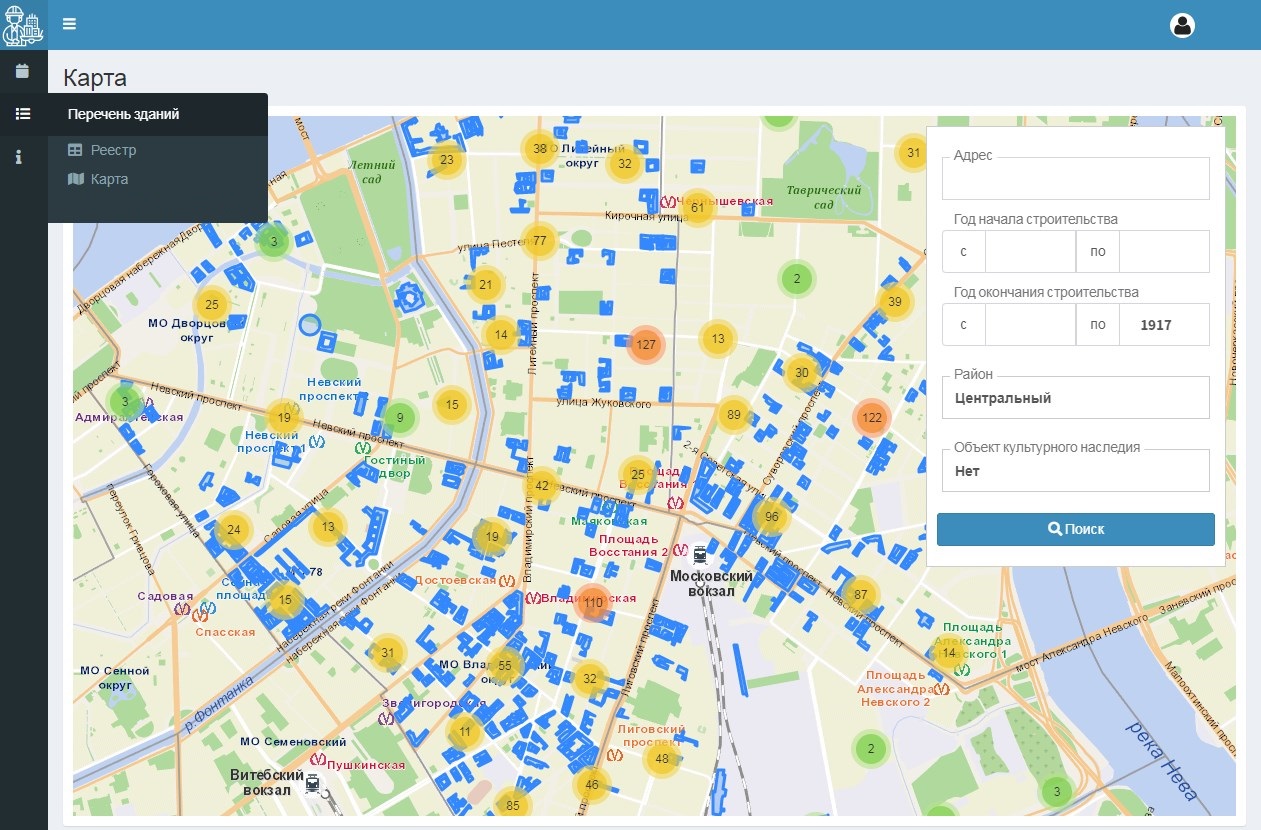
Task: Click yellow cluster marker 96
Action: tap(770, 516)
